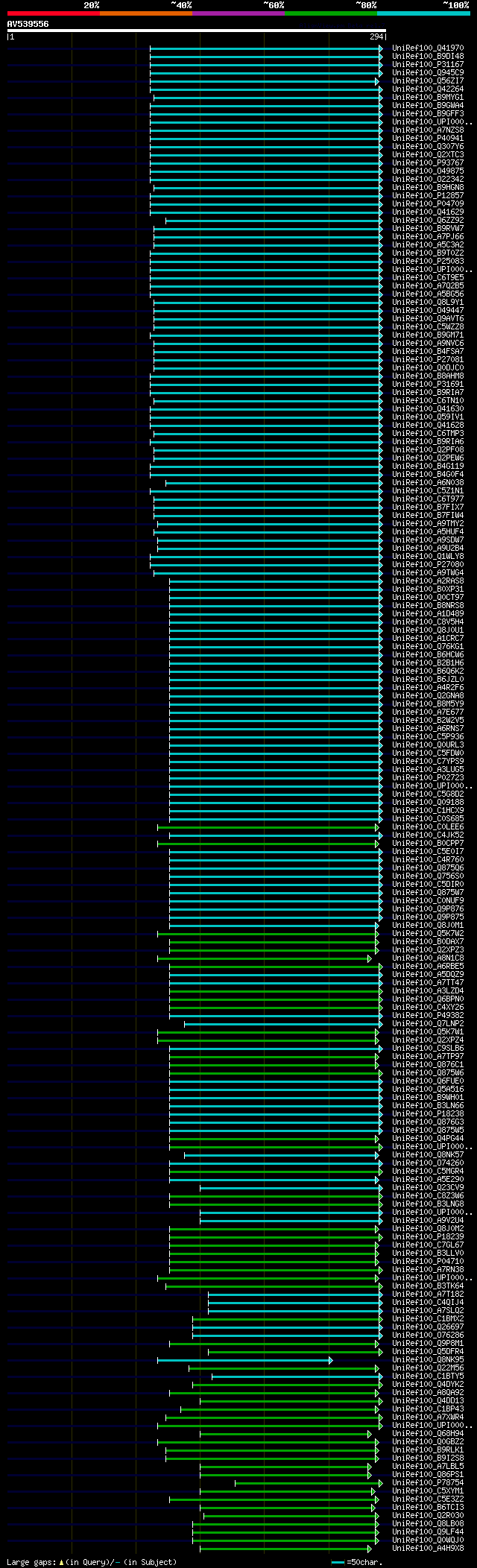Click the UniRef100_B0XP31 label
Image resolution: width=477 pixels, height=1568 pixels.
point(428,589)
